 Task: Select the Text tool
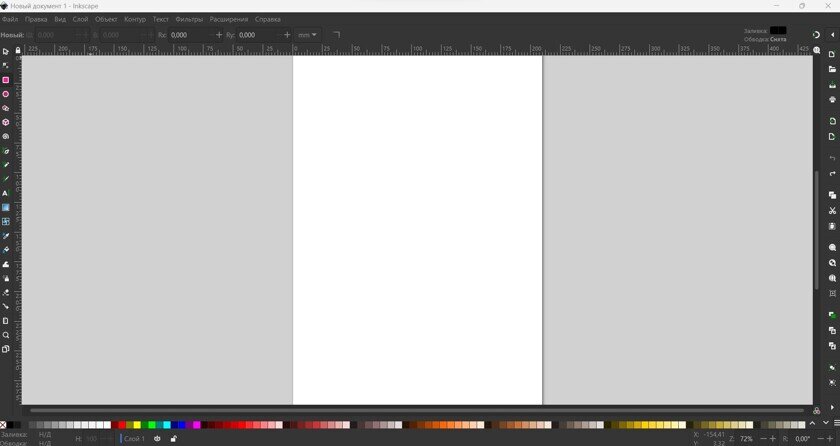coord(5,193)
